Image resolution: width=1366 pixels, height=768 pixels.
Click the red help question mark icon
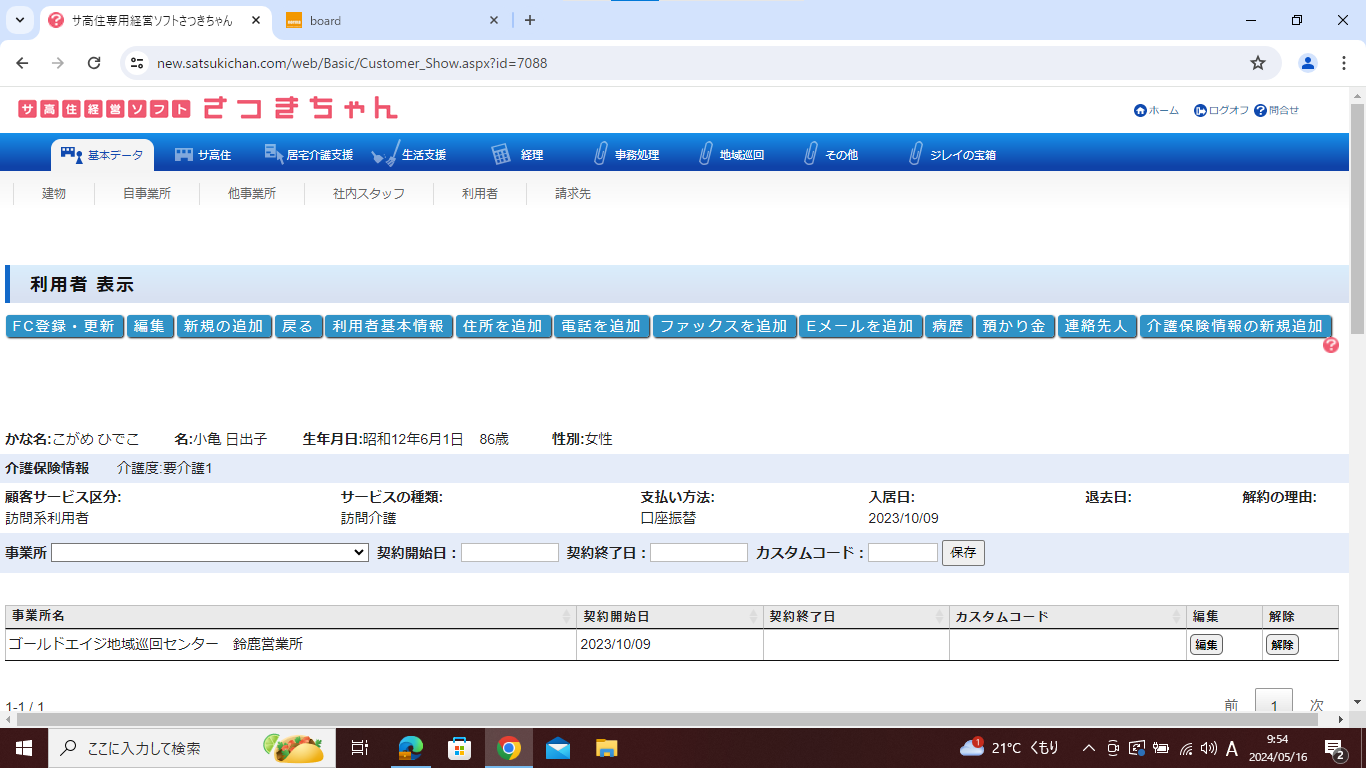(1331, 345)
